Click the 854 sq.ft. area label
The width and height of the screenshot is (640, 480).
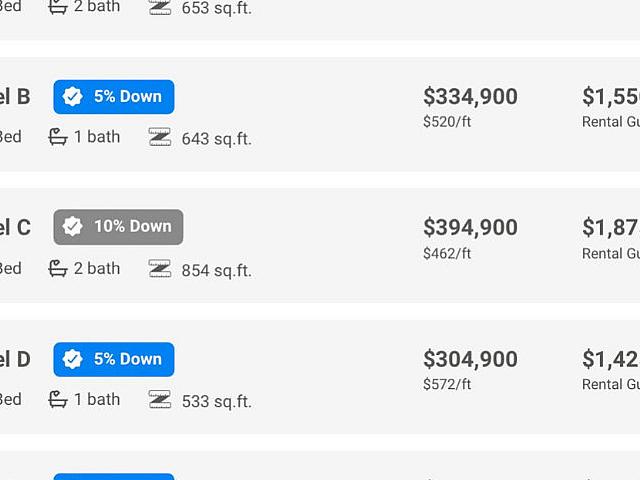[216, 271]
